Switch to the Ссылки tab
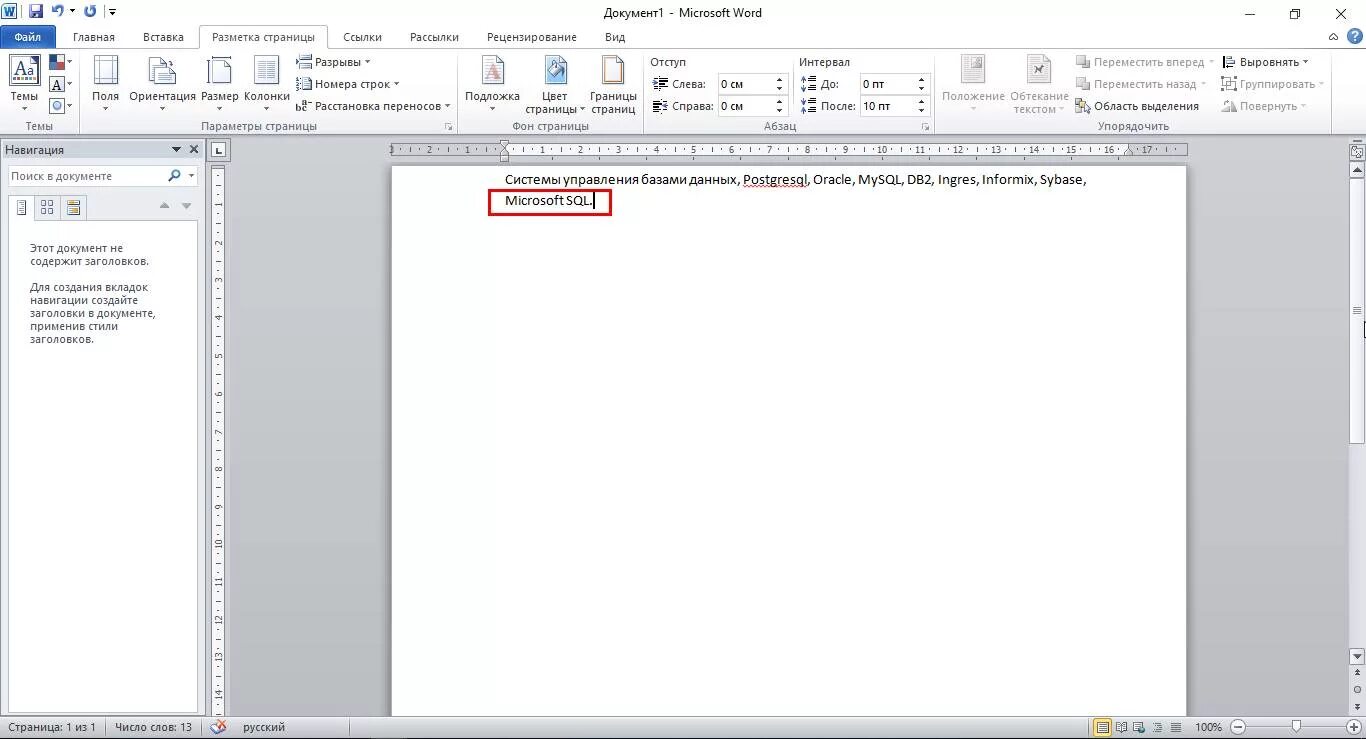This screenshot has width=1366, height=739. [362, 37]
